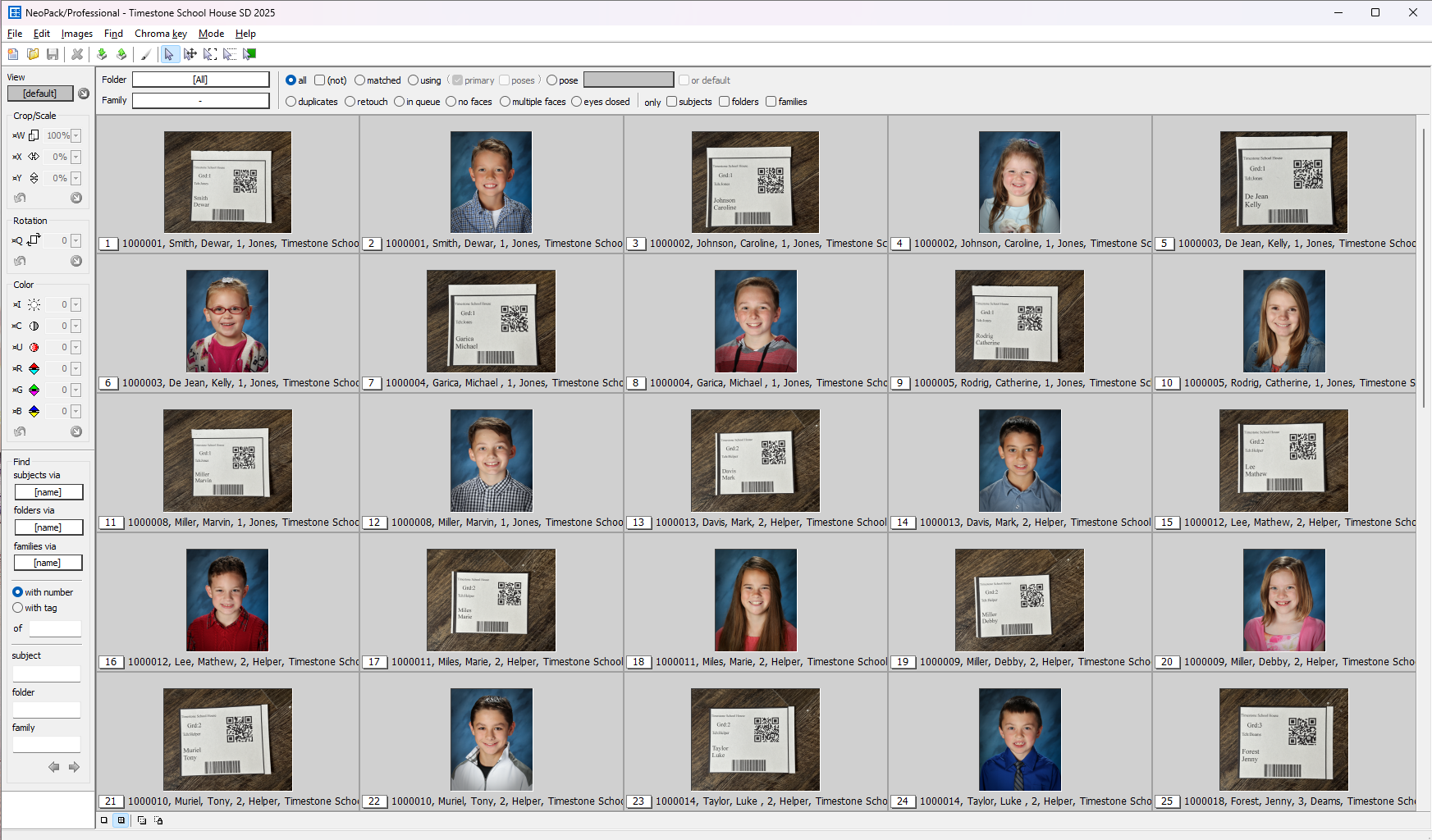The width and height of the screenshot is (1432, 840).
Task: Click the import down-arrow toolbar icon
Action: click(102, 54)
